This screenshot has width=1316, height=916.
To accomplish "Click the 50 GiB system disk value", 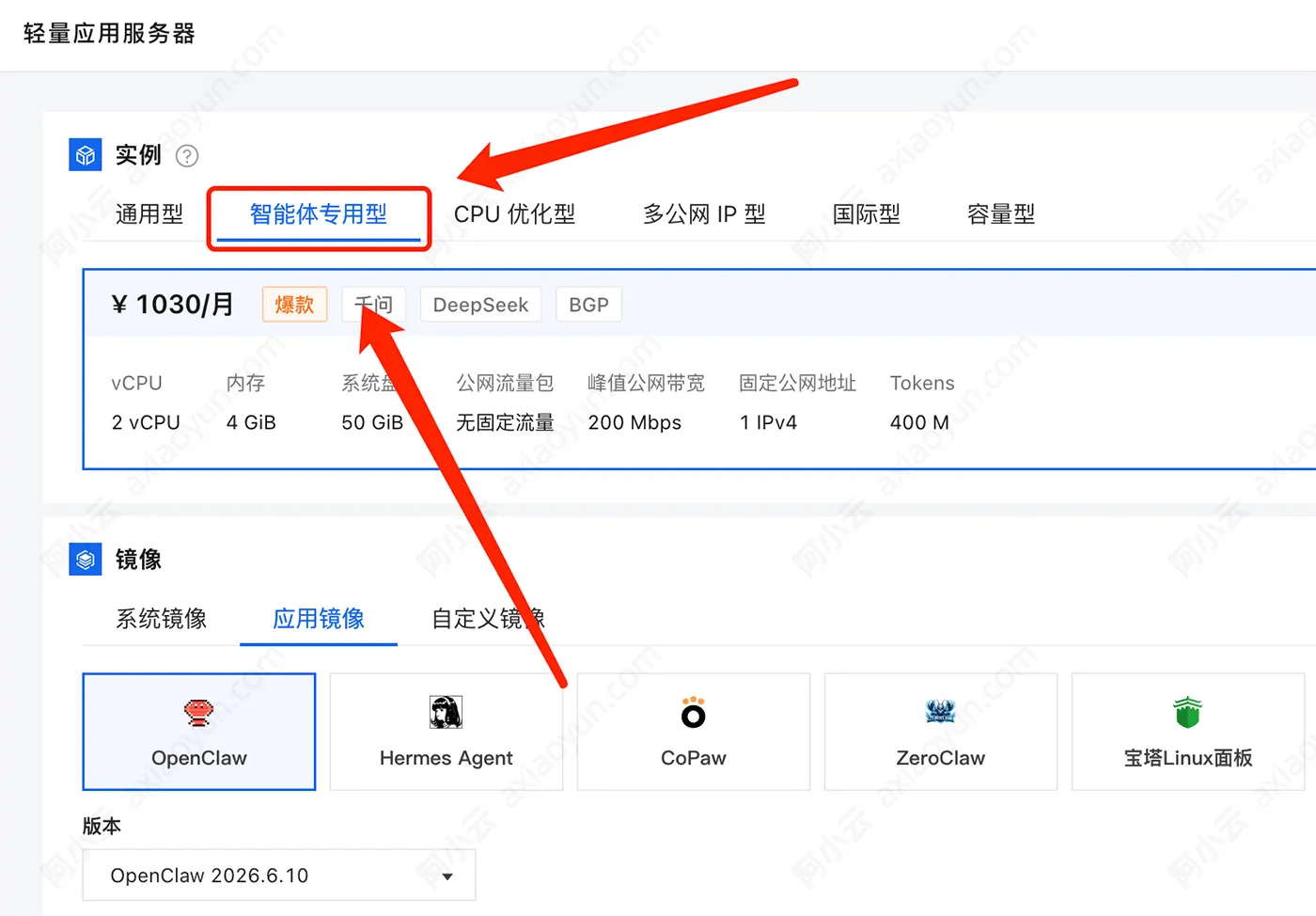I will (x=372, y=422).
